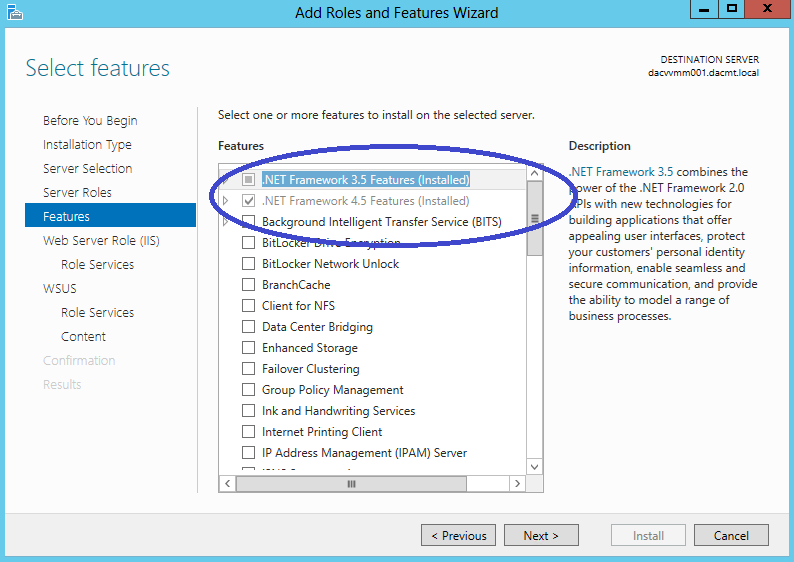Select the IP Address Management (IPAM) Server label
This screenshot has height=562, width=794.
pos(364,453)
